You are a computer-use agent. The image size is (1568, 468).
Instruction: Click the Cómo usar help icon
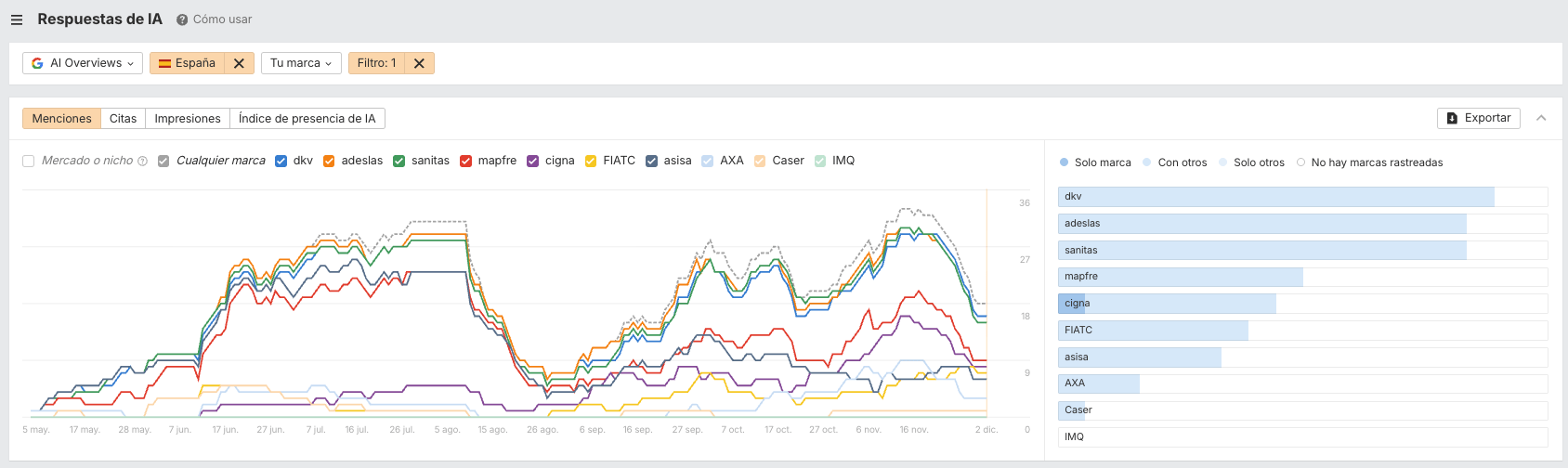pos(182,19)
